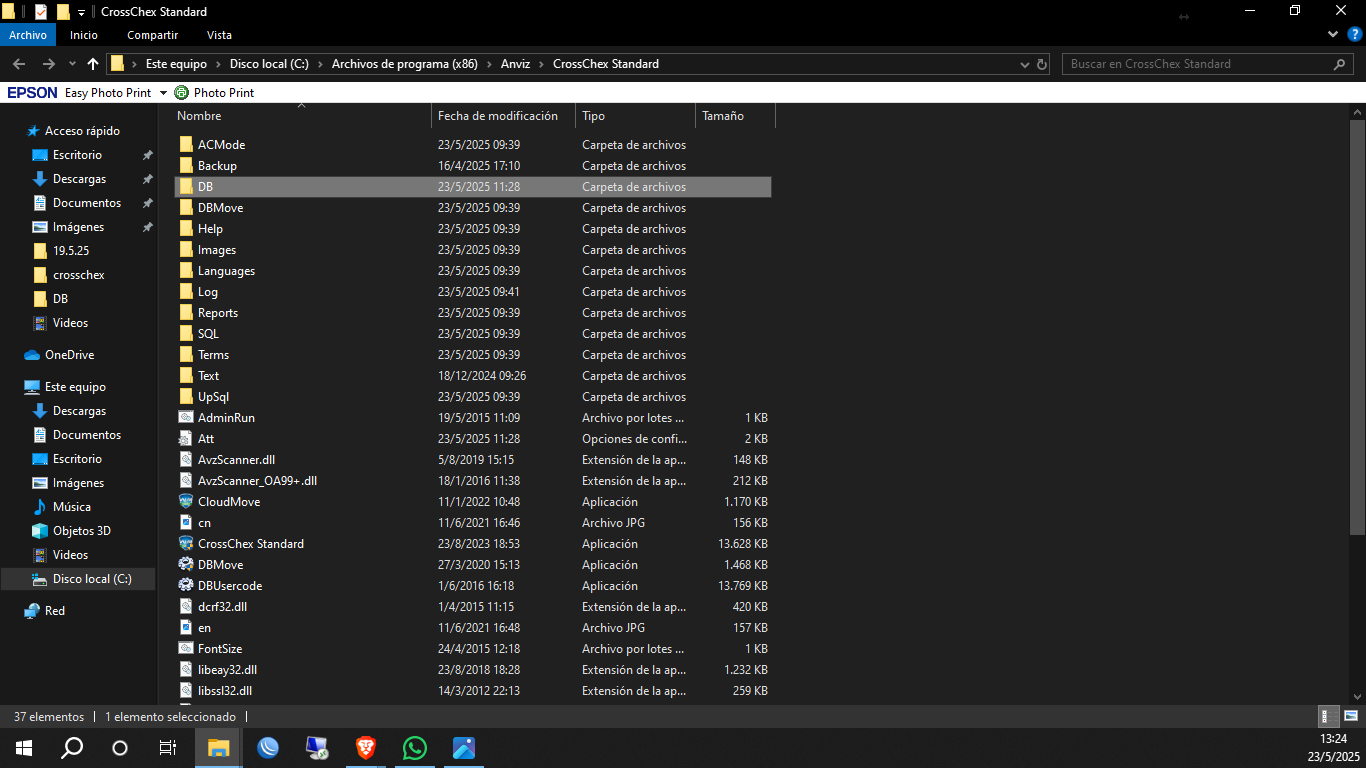The height and width of the screenshot is (768, 1366).
Task: Select the UpSql folder row
Action: (473, 397)
